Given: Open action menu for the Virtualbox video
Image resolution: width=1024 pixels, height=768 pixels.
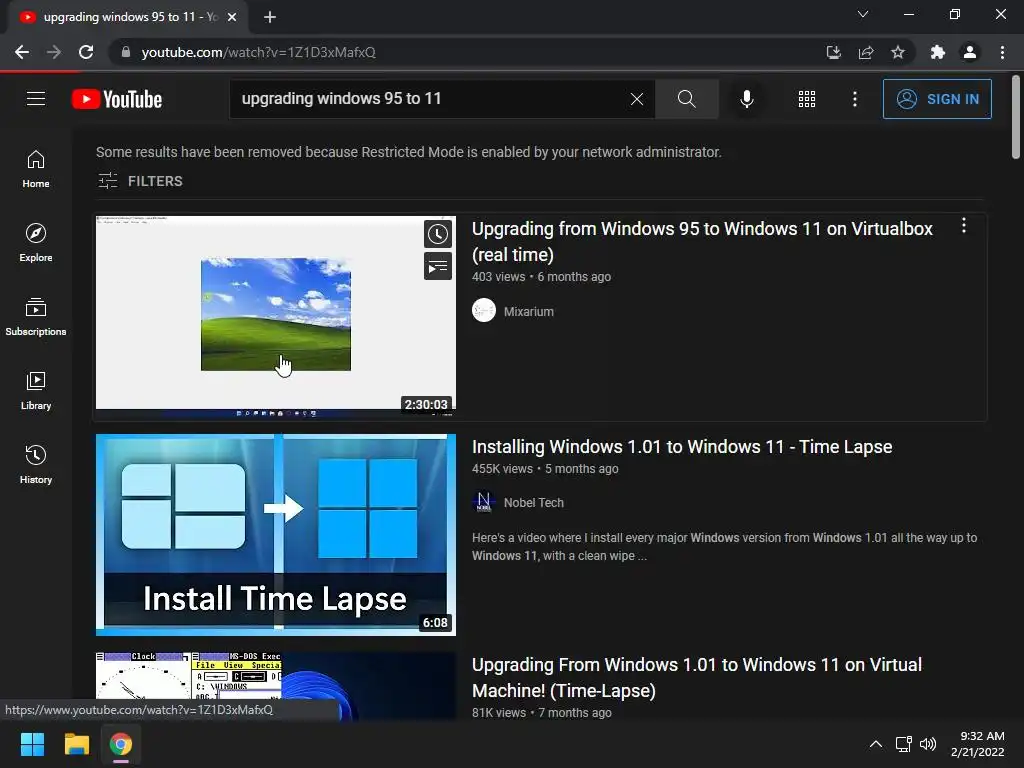Looking at the screenshot, I should 963,226.
